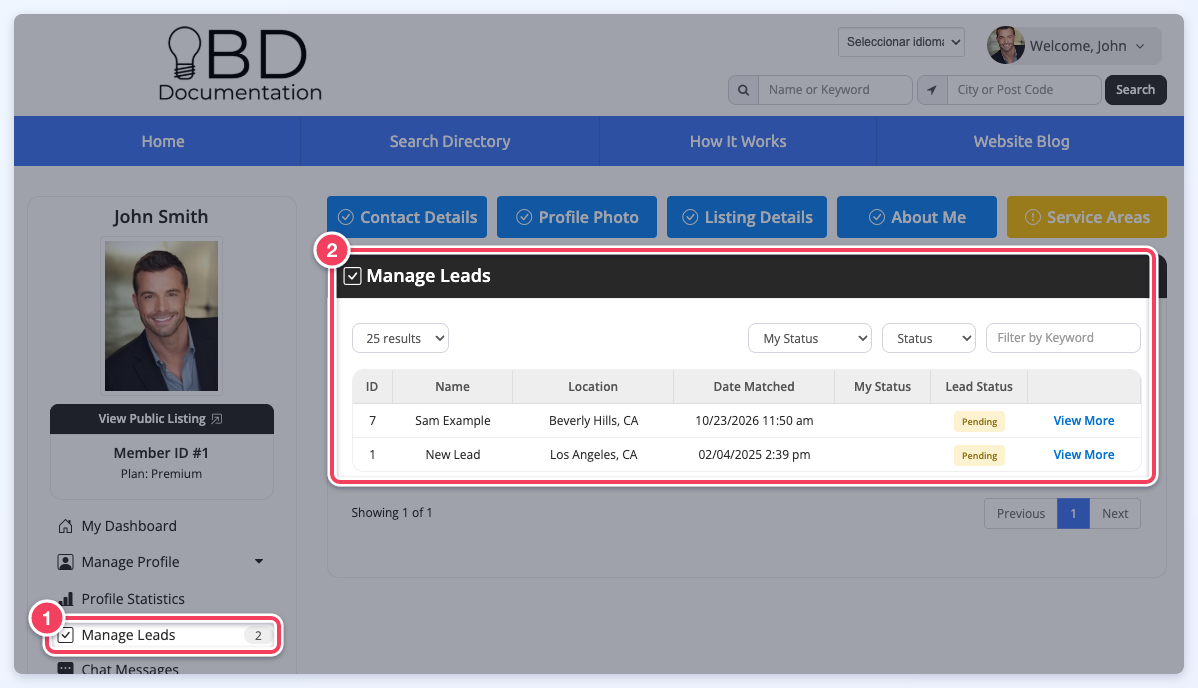Click the Los Angeles, CA location cell
The image size is (1198, 688).
[x=594, y=455]
